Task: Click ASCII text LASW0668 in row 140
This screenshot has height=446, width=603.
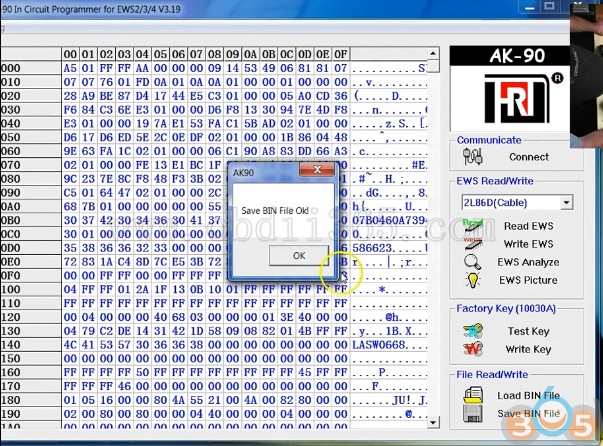Action: [x=380, y=345]
